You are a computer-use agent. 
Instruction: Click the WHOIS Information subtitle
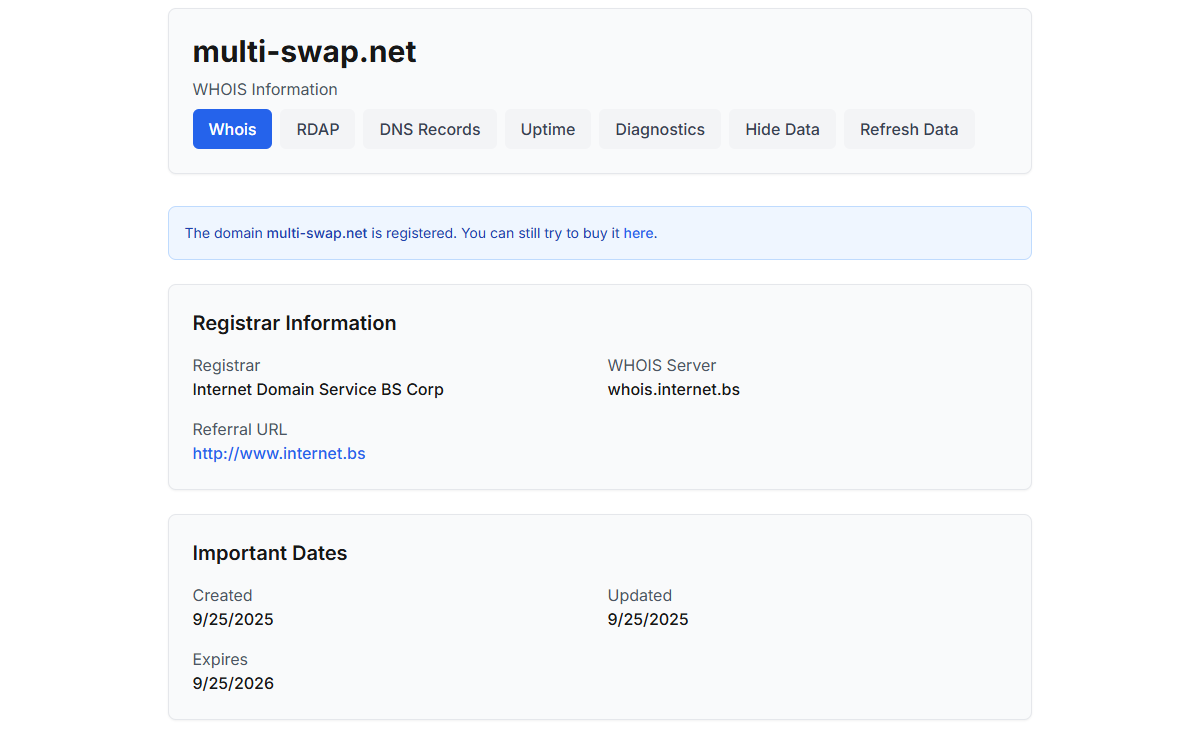[x=265, y=89]
